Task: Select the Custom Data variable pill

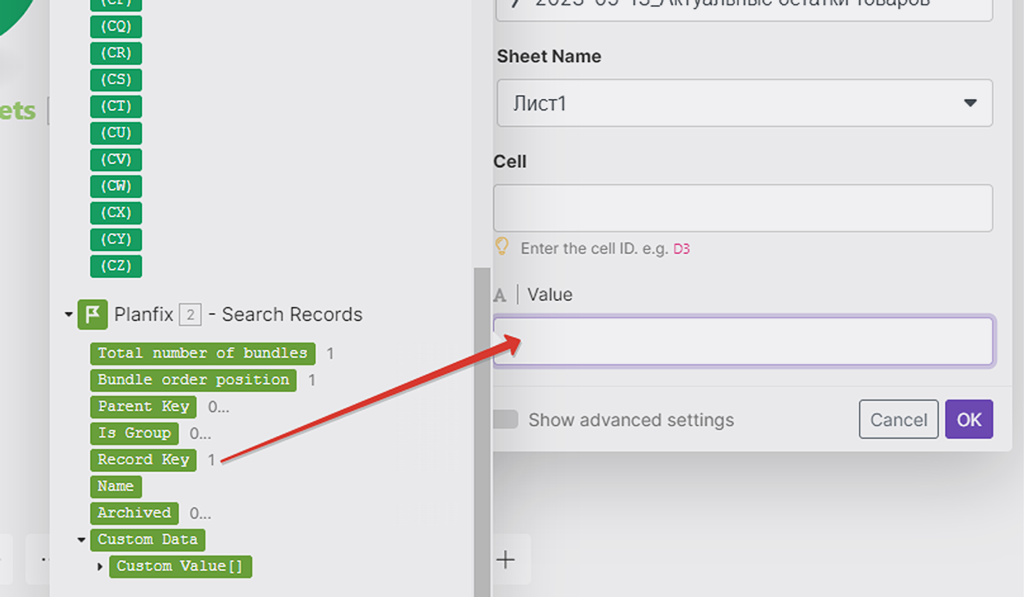Action: (148, 540)
